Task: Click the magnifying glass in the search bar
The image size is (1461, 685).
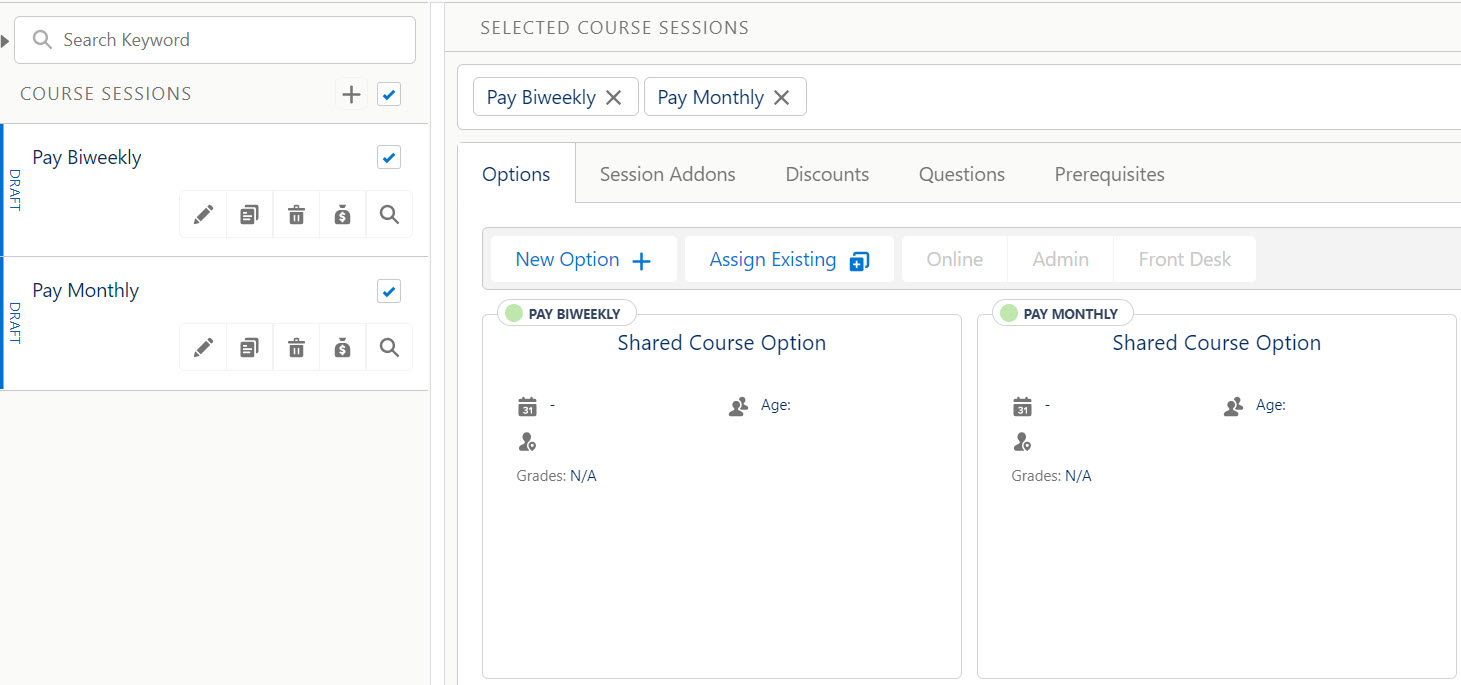Action: coord(41,40)
